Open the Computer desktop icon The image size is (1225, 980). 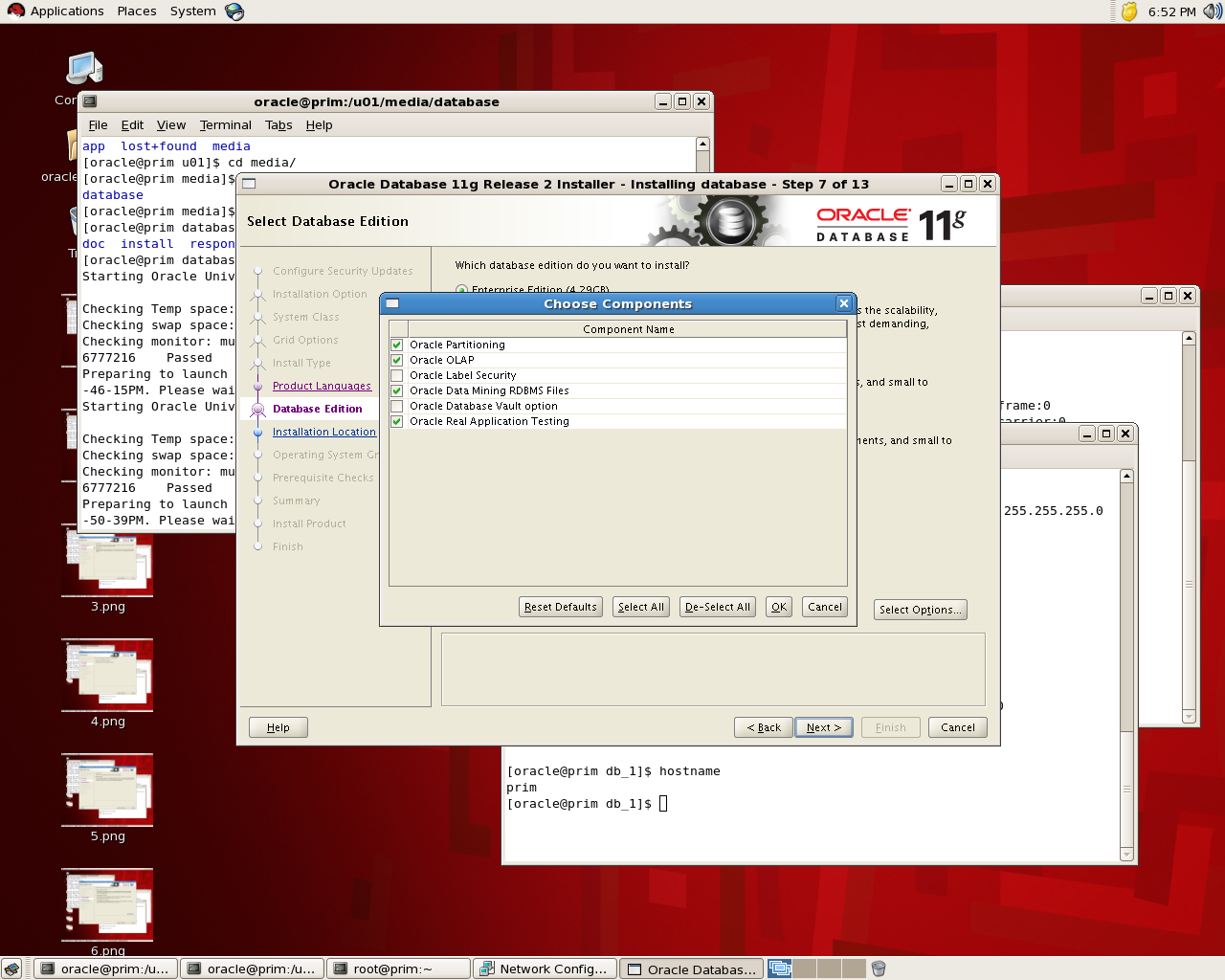pyautogui.click(x=84, y=70)
